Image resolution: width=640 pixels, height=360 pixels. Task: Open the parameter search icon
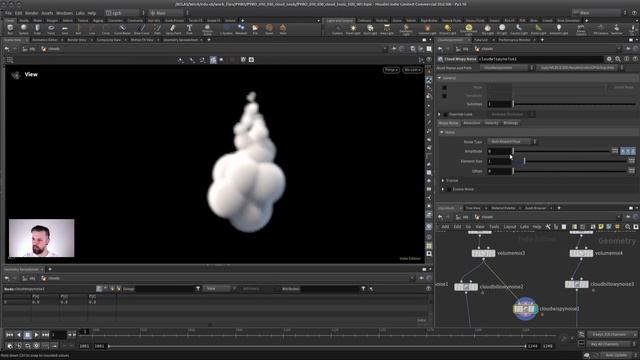pyautogui.click(x=618, y=59)
